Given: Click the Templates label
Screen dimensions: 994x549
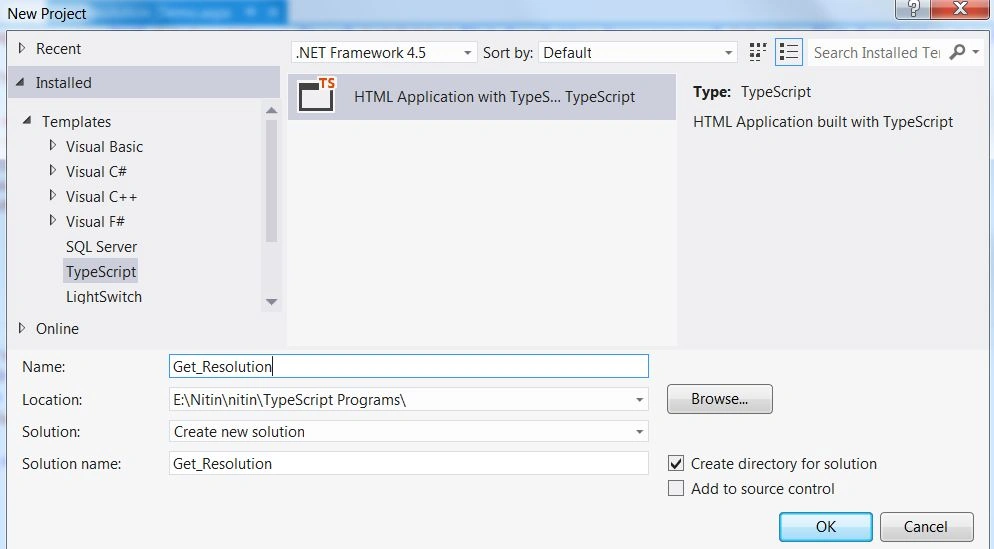Looking at the screenshot, I should [76, 121].
